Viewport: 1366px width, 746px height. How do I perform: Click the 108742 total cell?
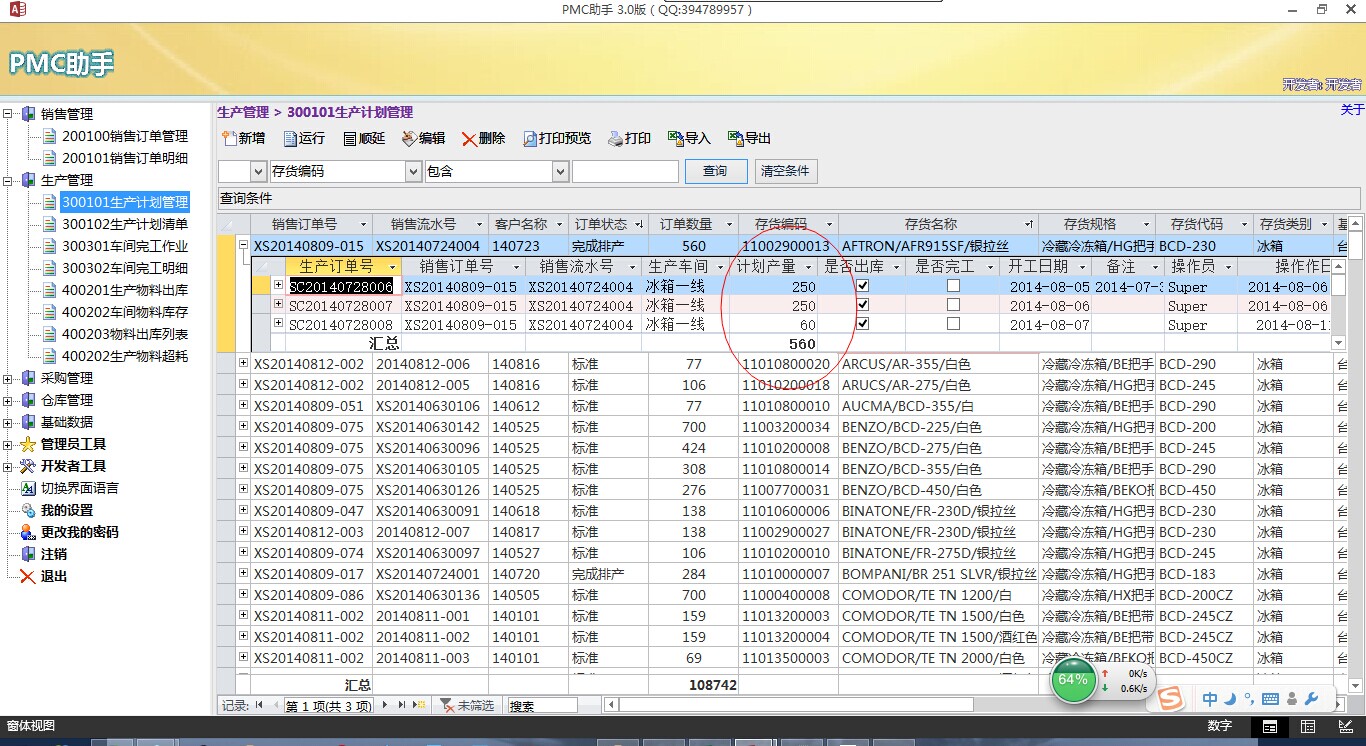(x=693, y=685)
